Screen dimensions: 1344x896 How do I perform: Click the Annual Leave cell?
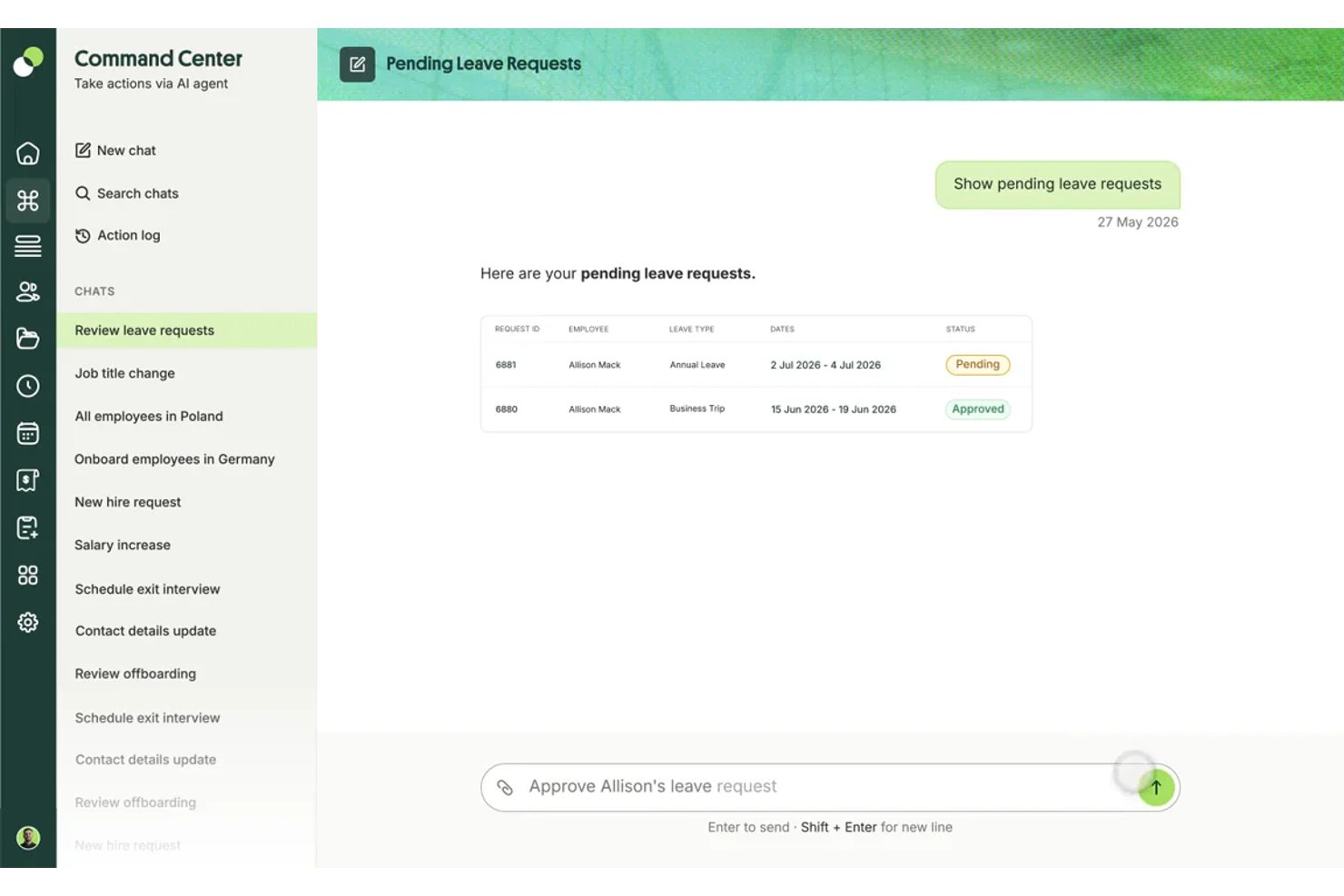[697, 365]
